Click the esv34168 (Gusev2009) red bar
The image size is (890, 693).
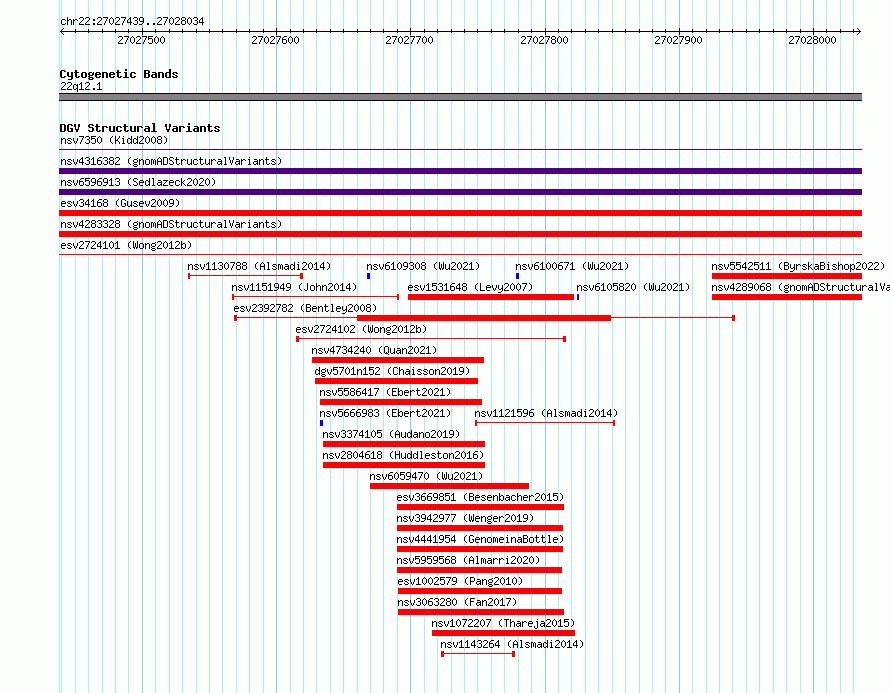point(460,213)
